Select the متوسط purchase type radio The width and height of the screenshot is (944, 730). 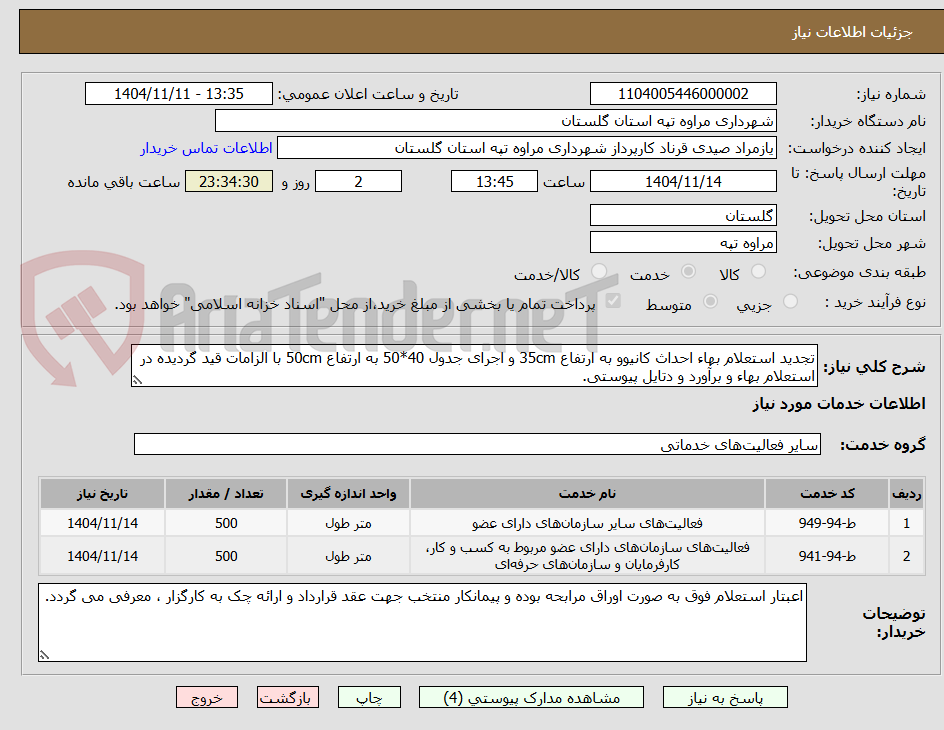point(710,302)
